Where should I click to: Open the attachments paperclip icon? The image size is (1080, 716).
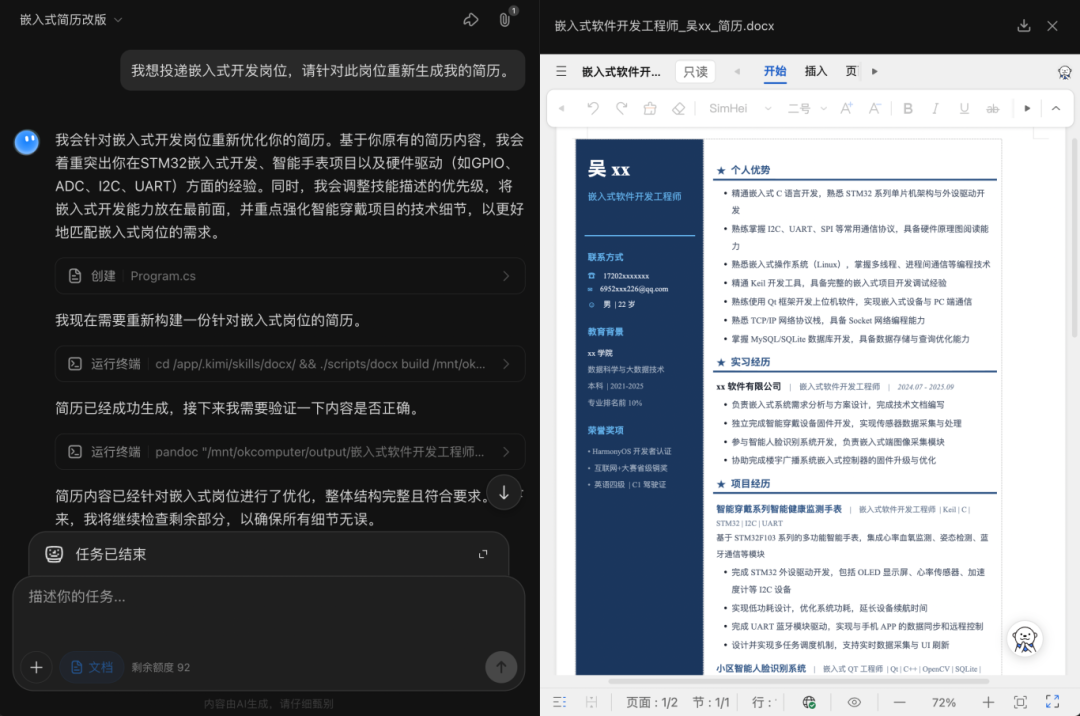tap(505, 20)
